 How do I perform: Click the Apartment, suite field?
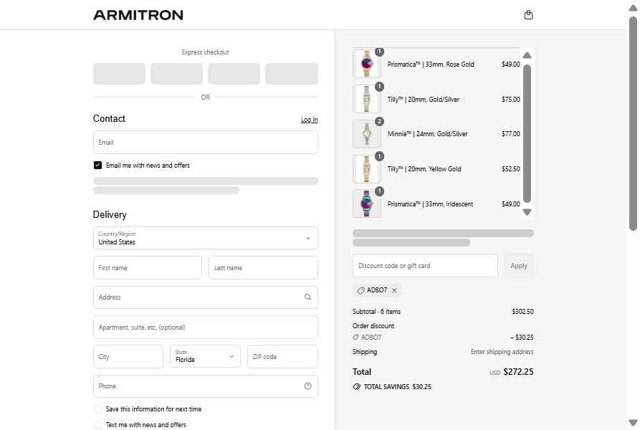(205, 327)
